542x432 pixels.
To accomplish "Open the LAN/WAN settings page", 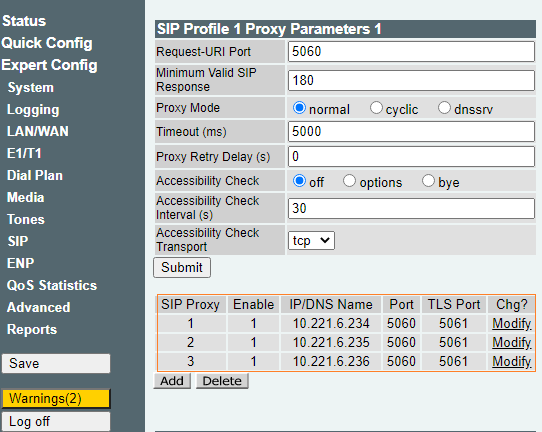I will click(x=38, y=131).
